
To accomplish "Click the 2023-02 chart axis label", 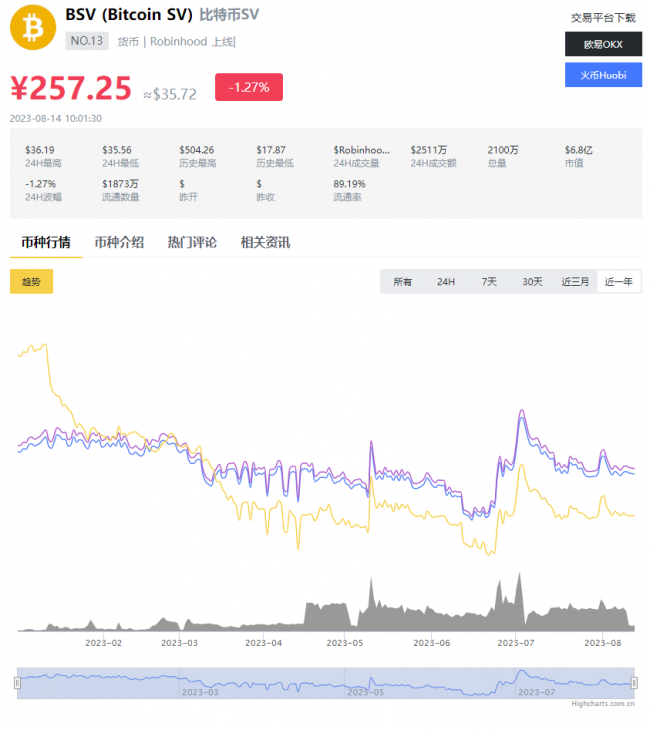I will (103, 643).
